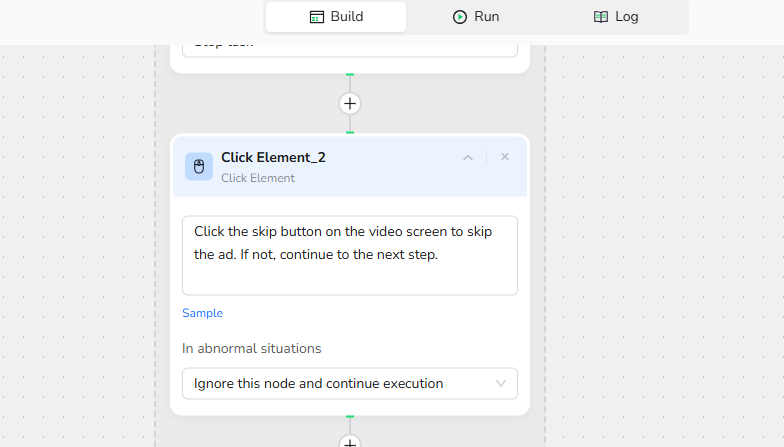Collapse the Click Element_2 node with the chevron
Image resolution: width=784 pixels, height=447 pixels.
(x=468, y=157)
